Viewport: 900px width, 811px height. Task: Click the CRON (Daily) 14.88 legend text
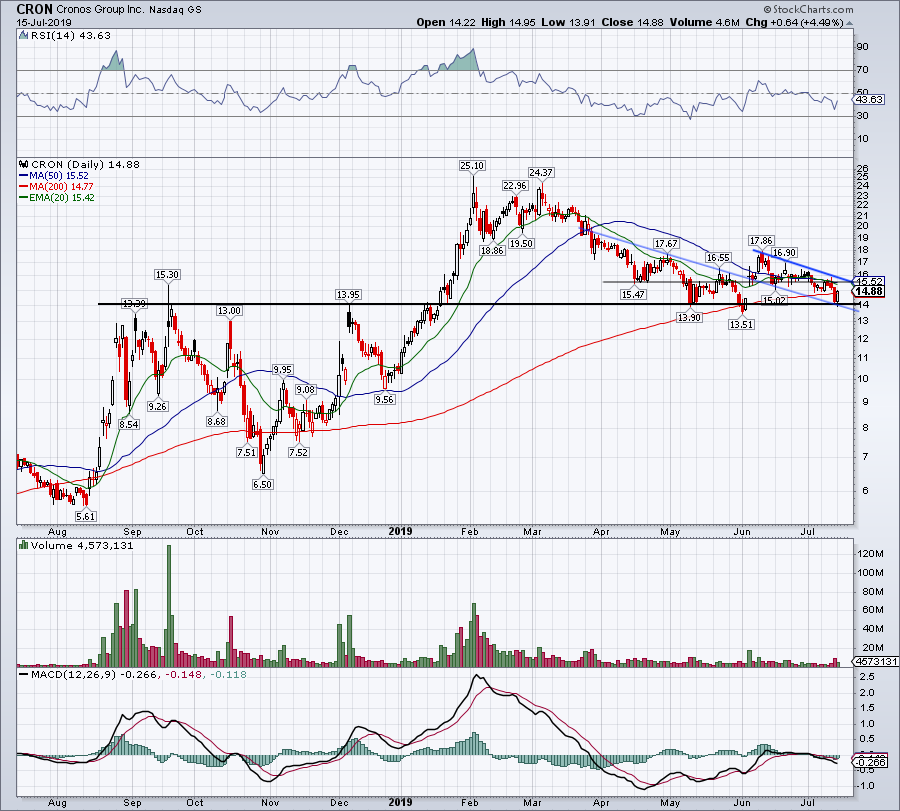pos(85,164)
